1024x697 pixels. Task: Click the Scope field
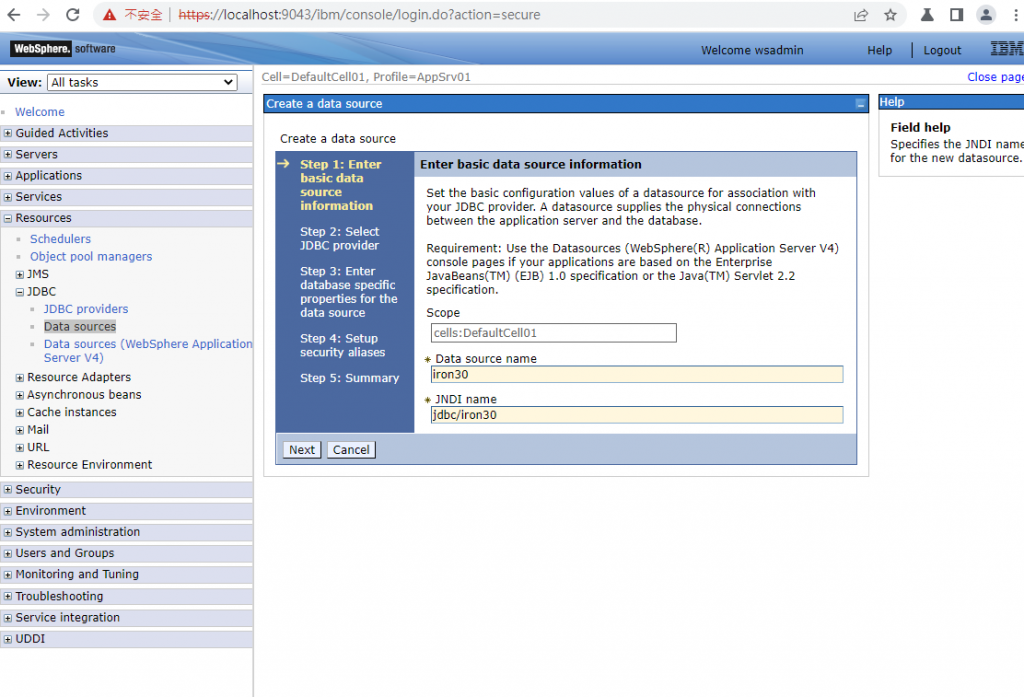(x=553, y=332)
